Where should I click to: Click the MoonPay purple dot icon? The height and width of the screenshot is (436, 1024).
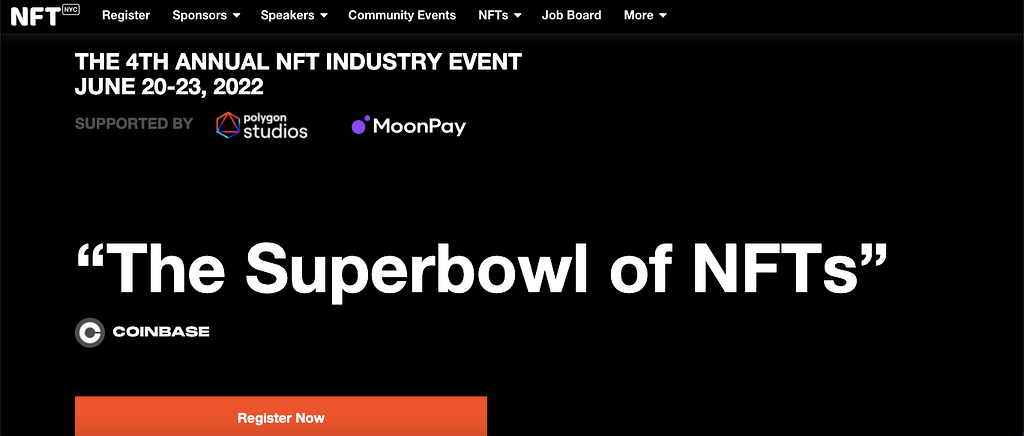point(360,125)
